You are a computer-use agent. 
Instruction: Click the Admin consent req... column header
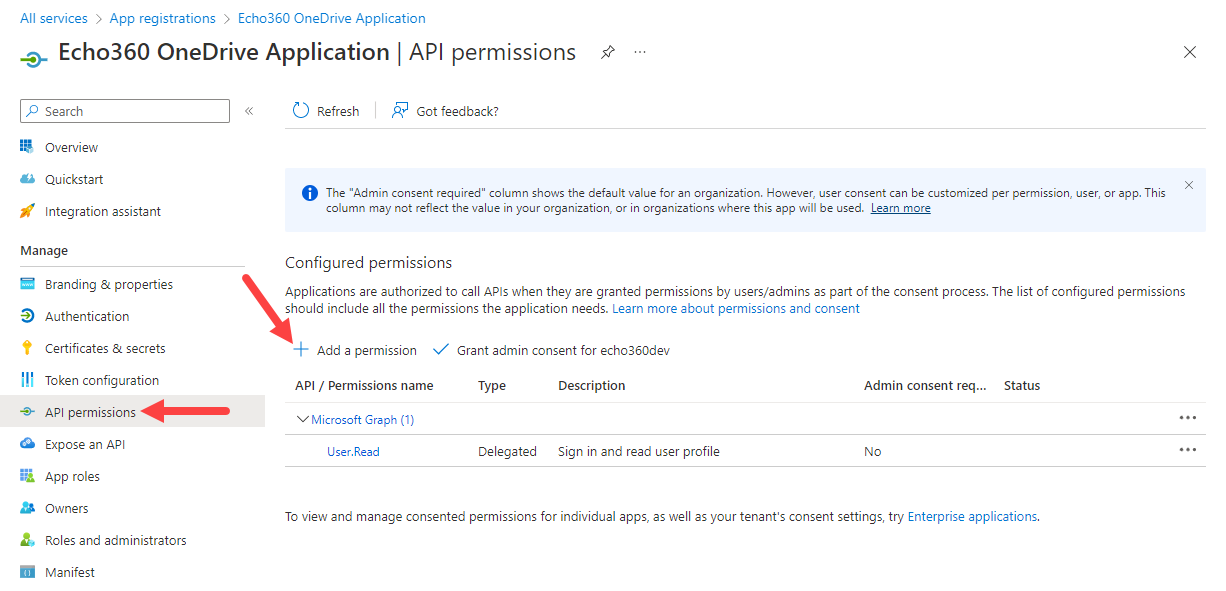[925, 385]
